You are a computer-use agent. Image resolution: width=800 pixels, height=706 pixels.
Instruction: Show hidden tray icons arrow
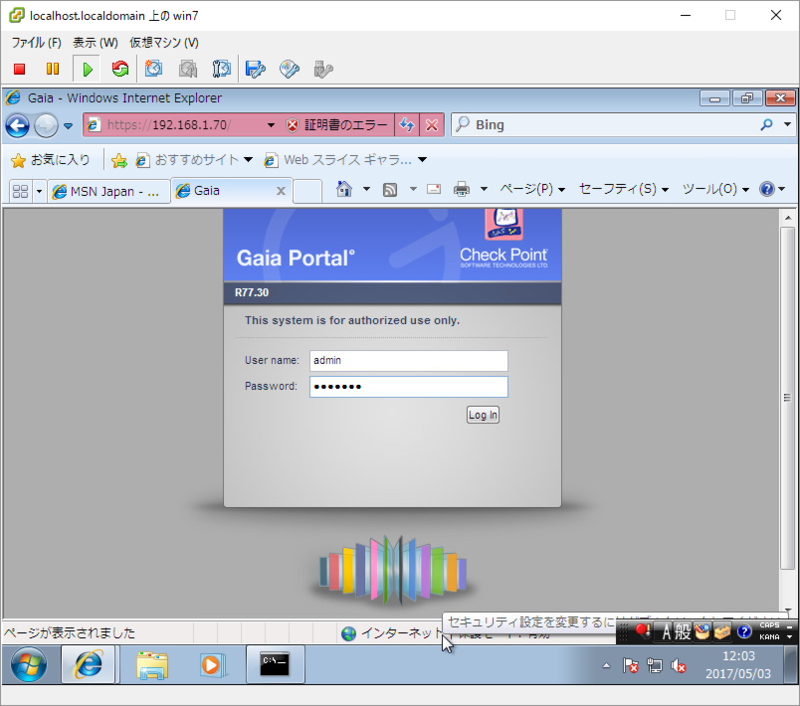pyautogui.click(x=606, y=666)
